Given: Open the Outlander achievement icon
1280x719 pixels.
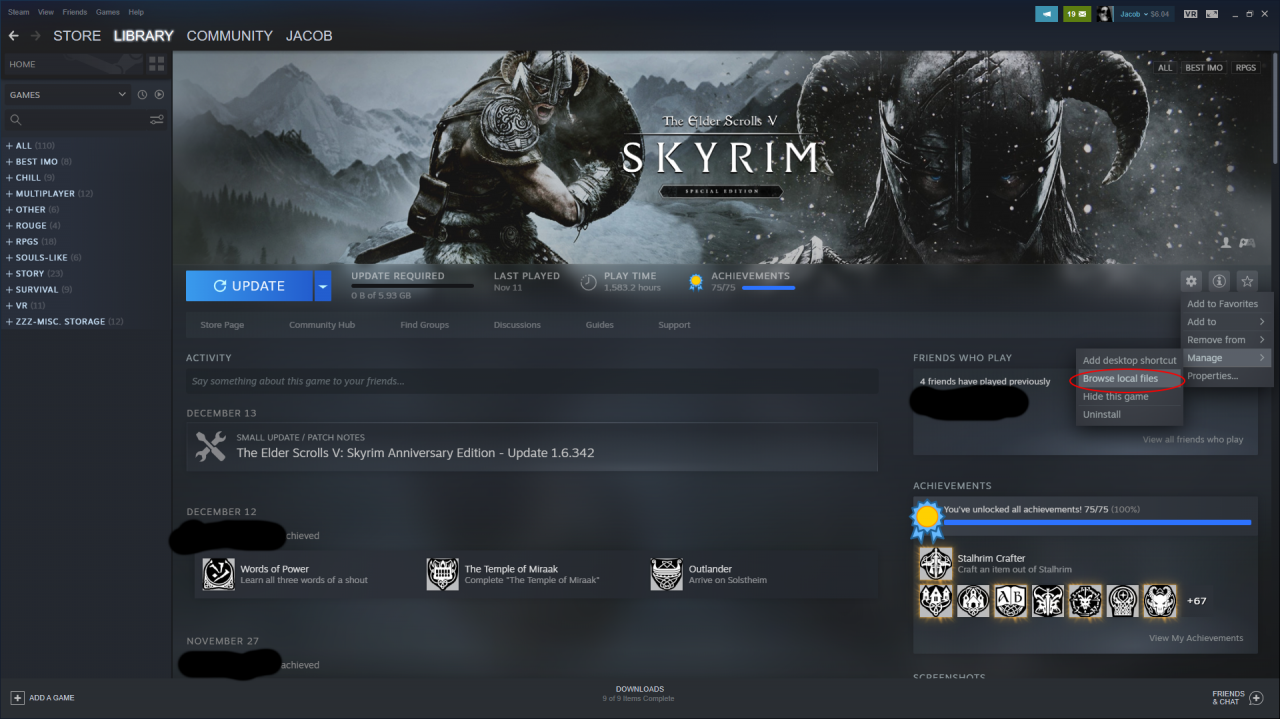Looking at the screenshot, I should tap(666, 574).
